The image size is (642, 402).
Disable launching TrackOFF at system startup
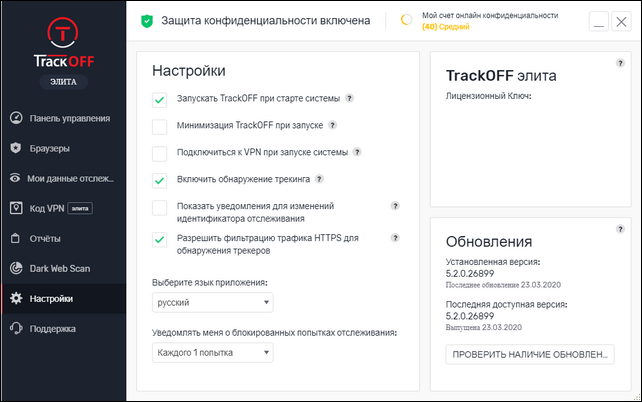159,99
